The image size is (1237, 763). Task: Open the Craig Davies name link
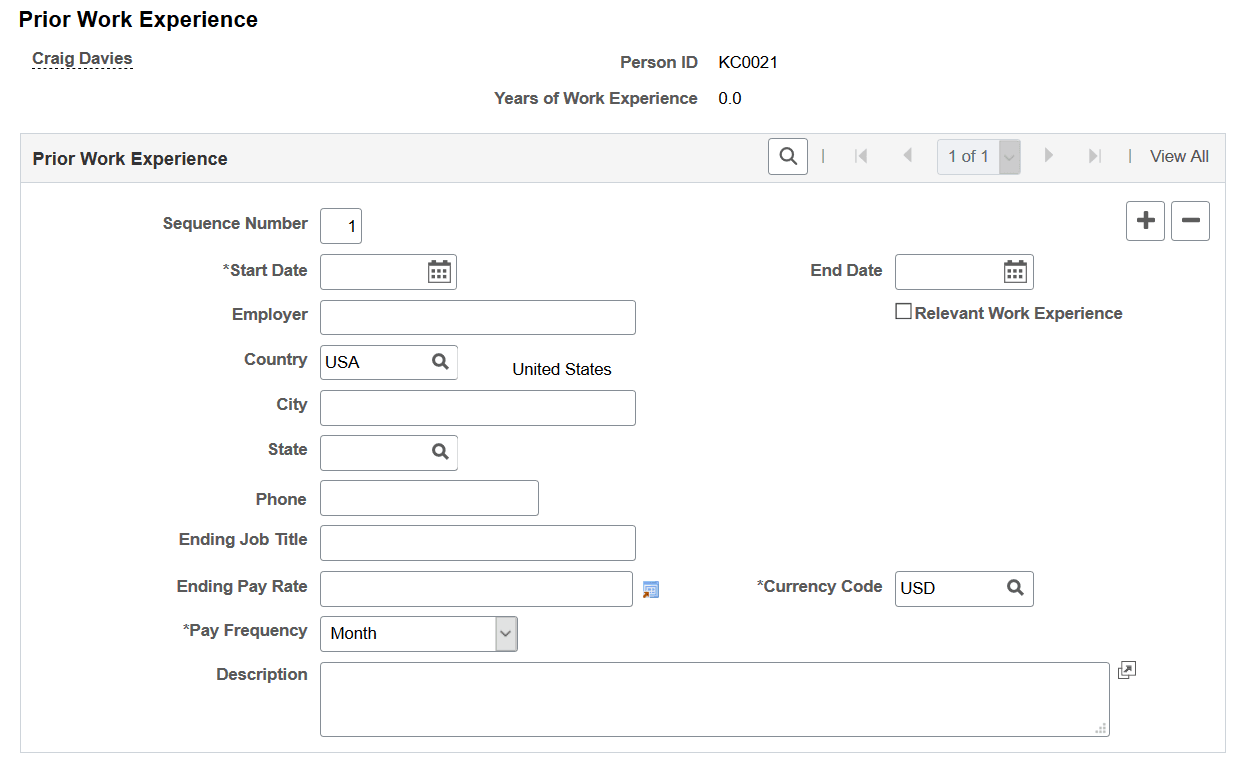pyautogui.click(x=82, y=59)
